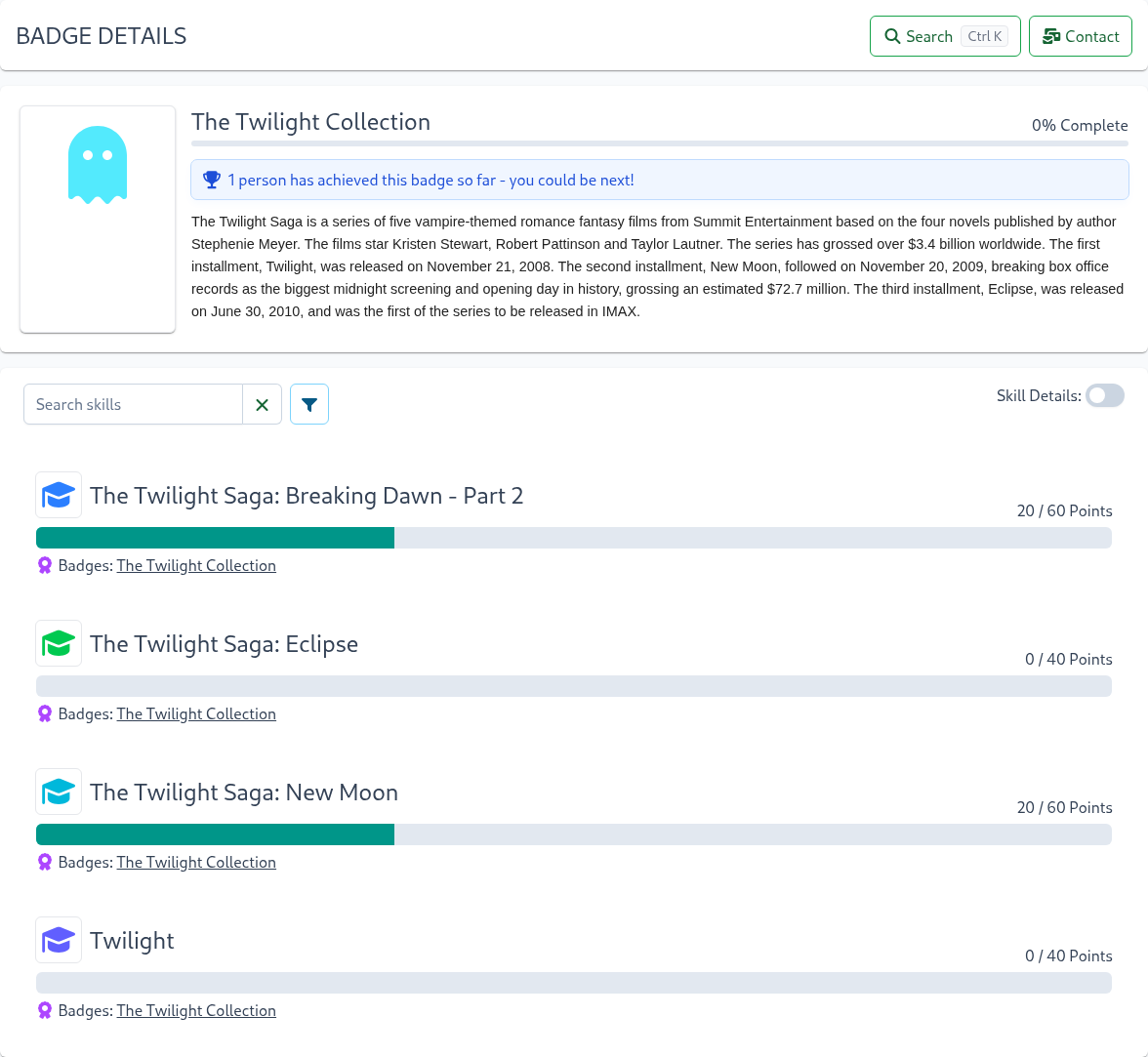The width and height of the screenshot is (1148, 1057).
Task: Open Twilight Collection link under Eclipse
Action: click(x=196, y=713)
